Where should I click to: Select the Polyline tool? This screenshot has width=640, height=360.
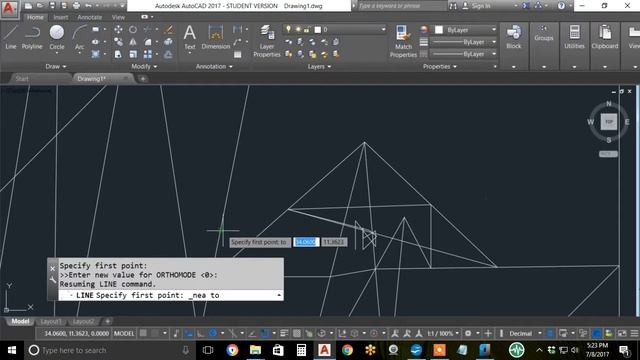32,37
